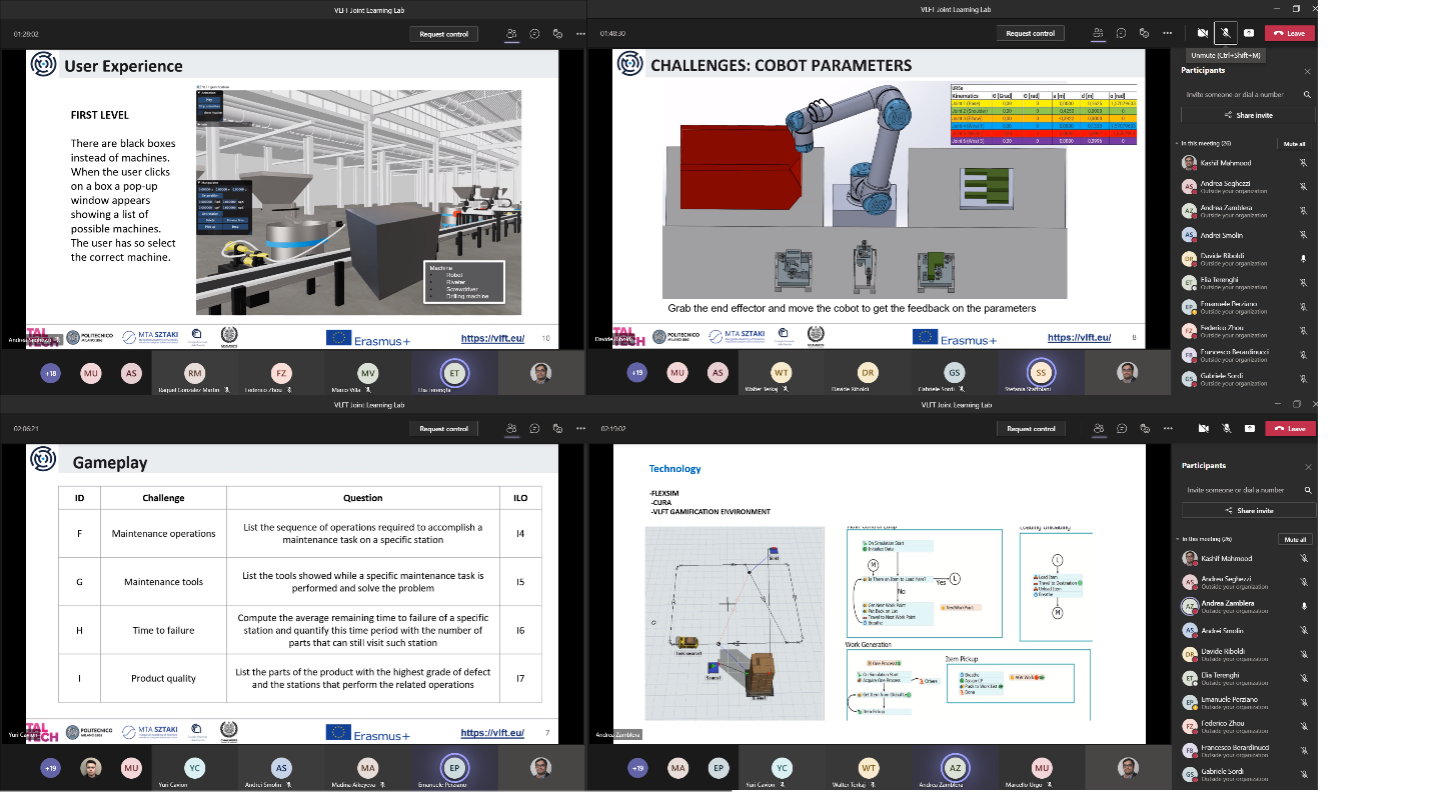The height and width of the screenshot is (794, 1442).
Task: Open More actions in the Technology window
Action: pyautogui.click(x=1169, y=429)
